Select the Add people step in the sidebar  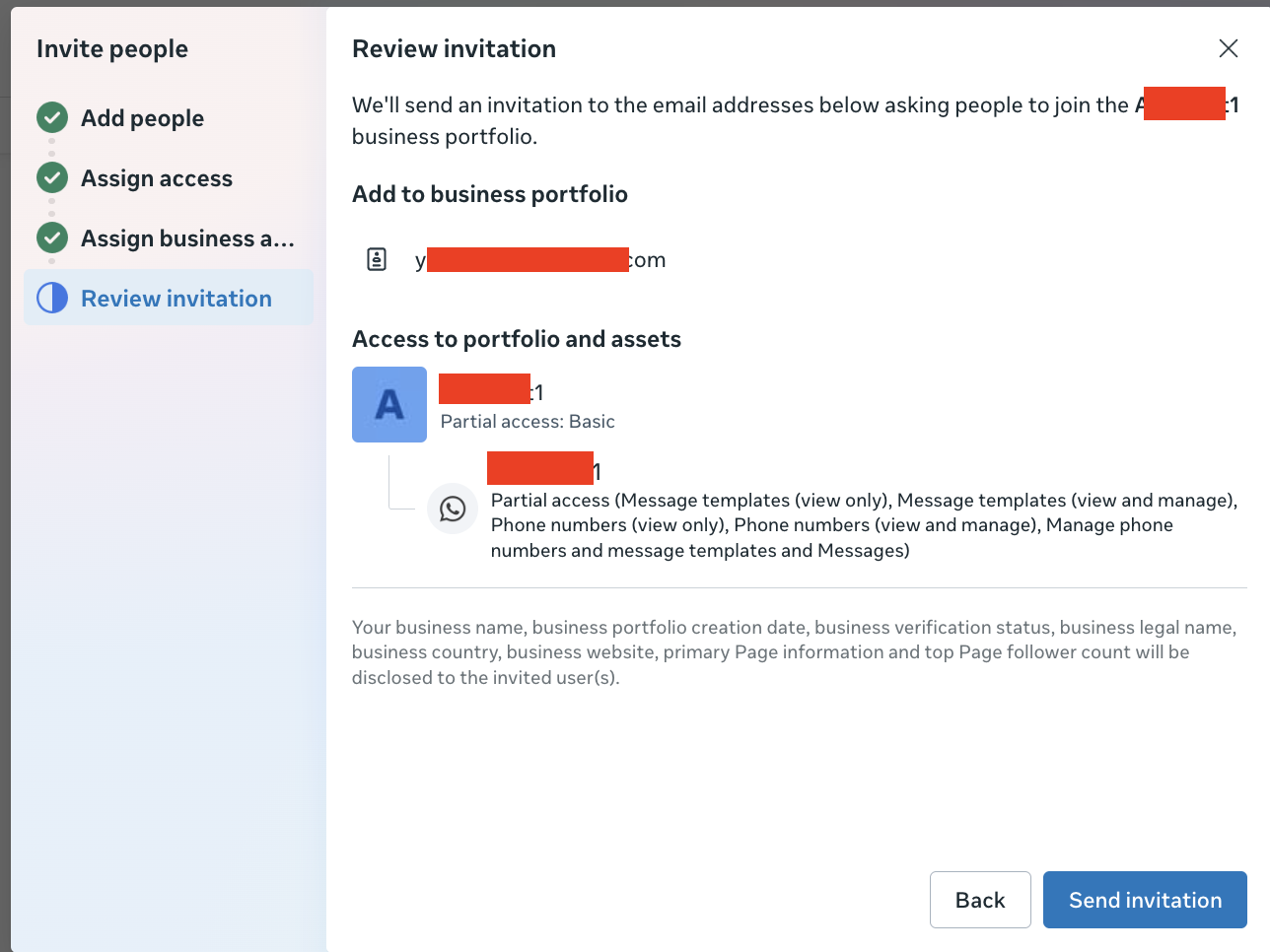tap(142, 117)
